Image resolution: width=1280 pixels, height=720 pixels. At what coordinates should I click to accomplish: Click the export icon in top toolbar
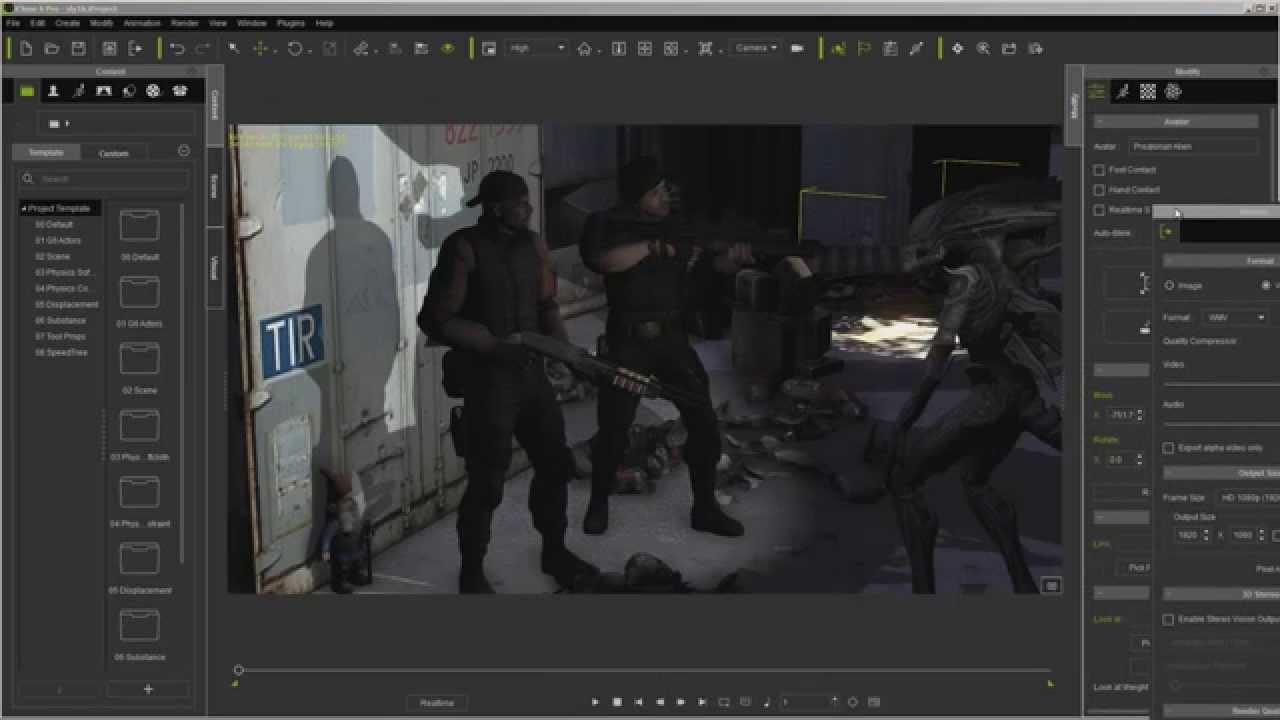point(136,48)
